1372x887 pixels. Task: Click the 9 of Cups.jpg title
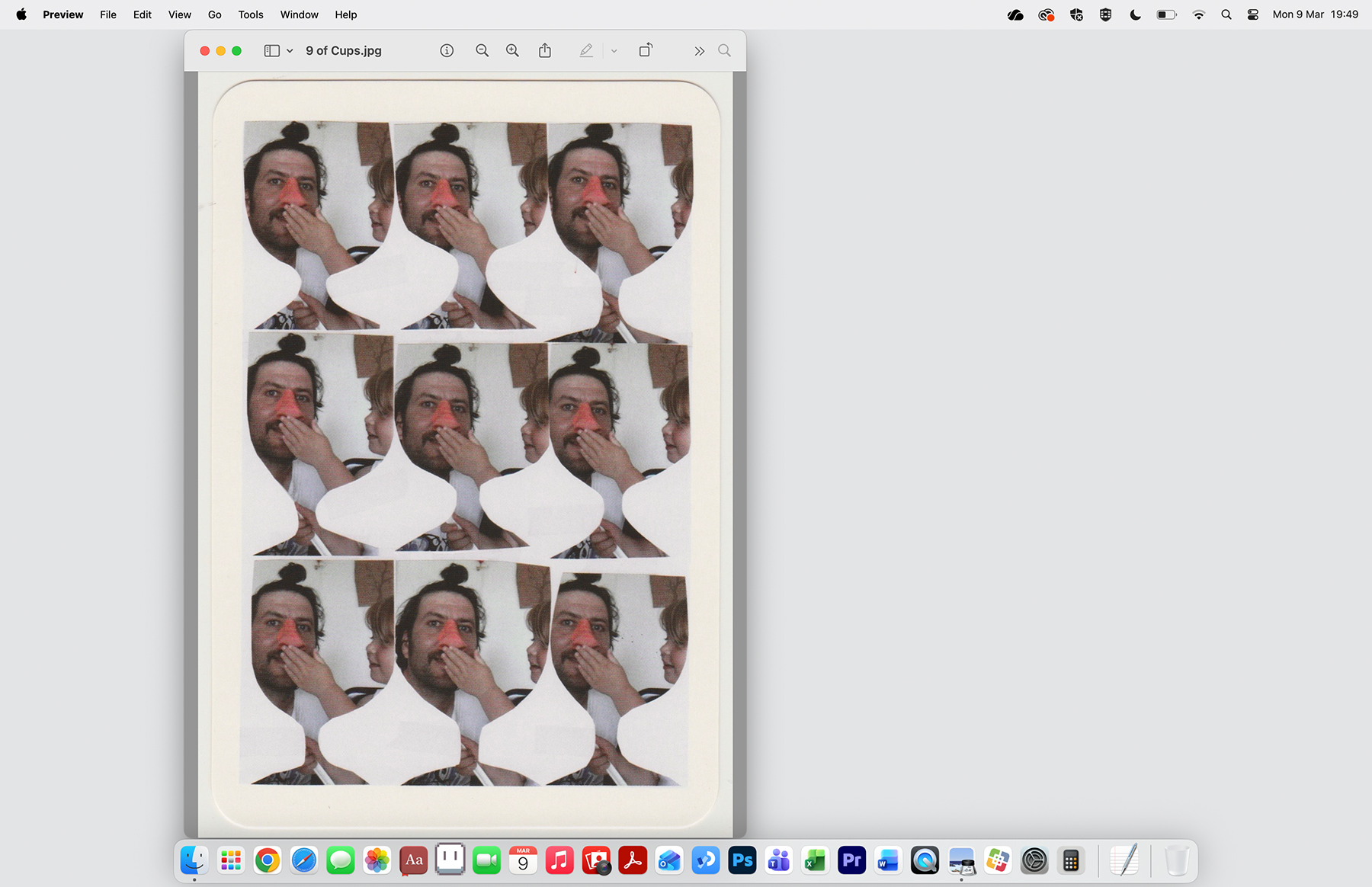[344, 51]
